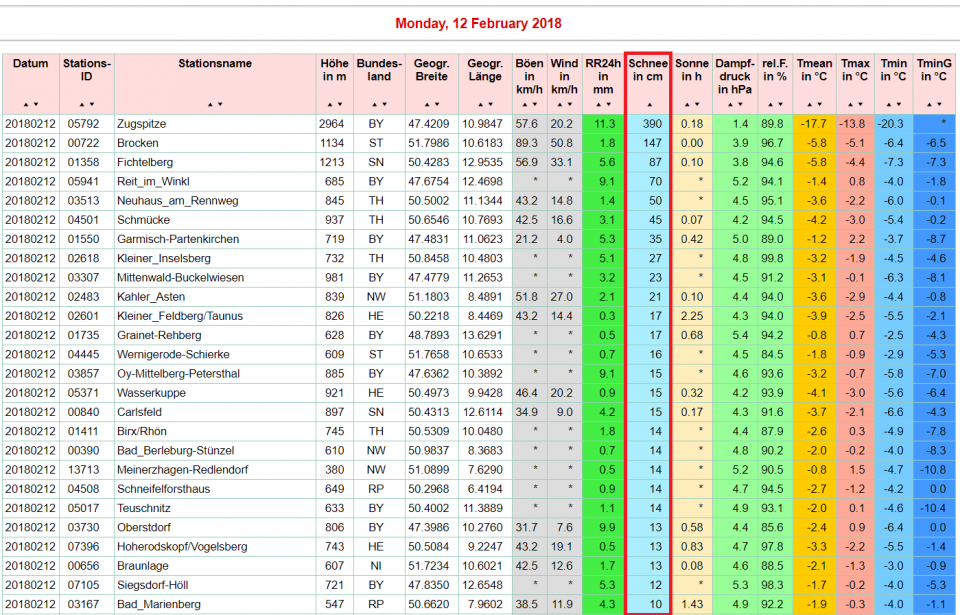Sort Datum column ascending with up arrow
The width and height of the screenshot is (960, 615).
pos(26,104)
